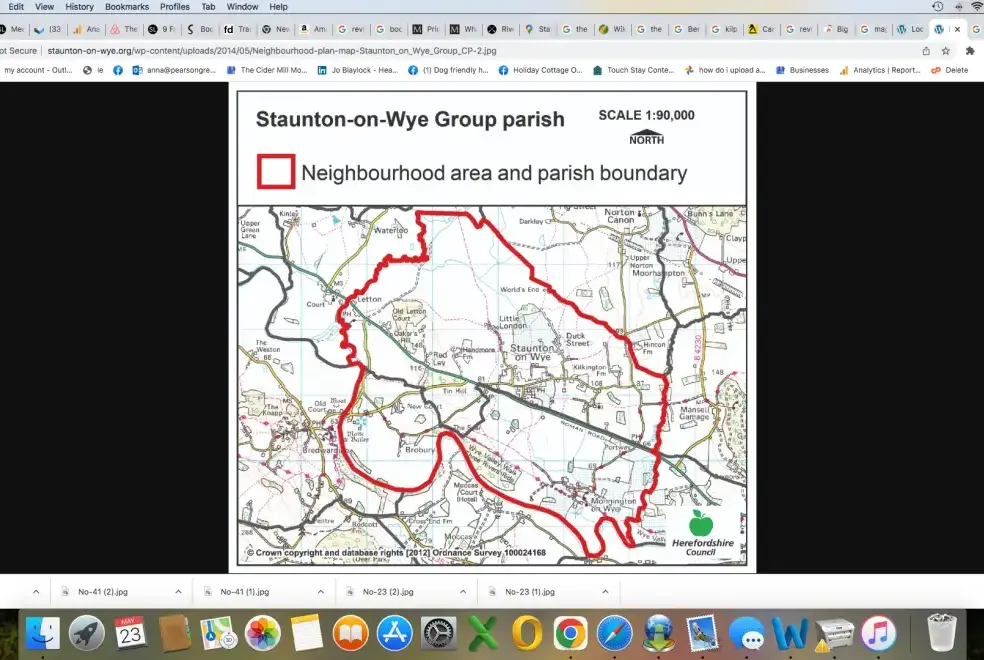
Task: Bookmark this page with the star icon
Action: [946, 50]
